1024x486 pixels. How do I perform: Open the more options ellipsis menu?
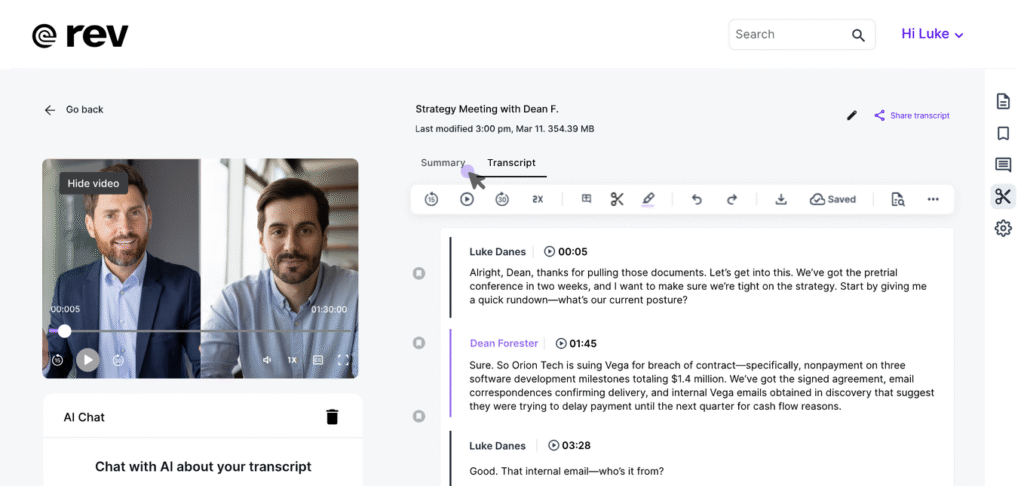933,200
